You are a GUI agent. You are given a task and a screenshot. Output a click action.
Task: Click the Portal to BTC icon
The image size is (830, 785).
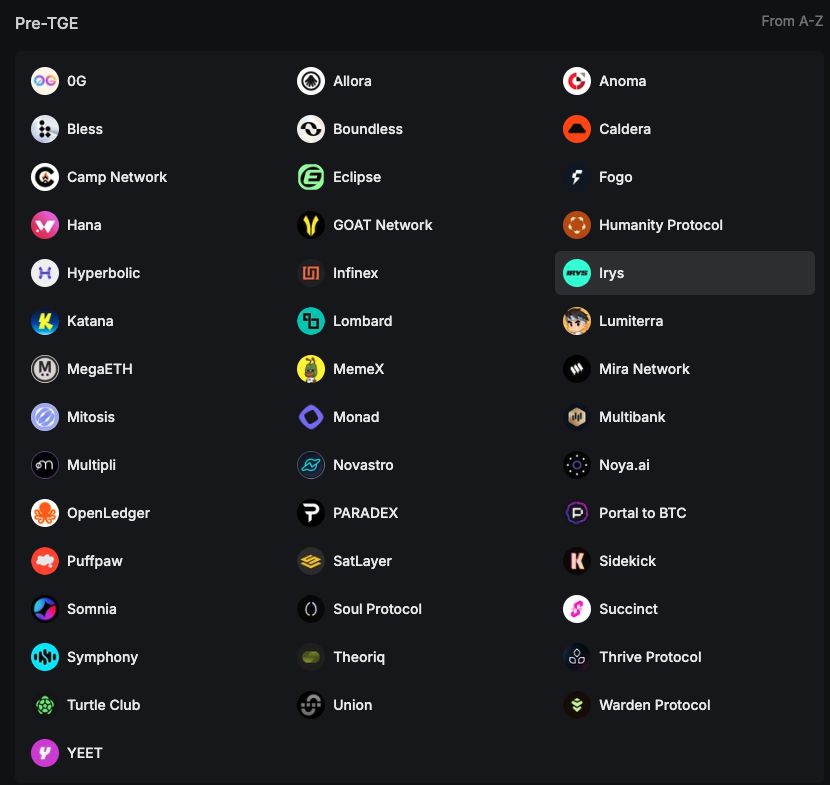(x=577, y=513)
